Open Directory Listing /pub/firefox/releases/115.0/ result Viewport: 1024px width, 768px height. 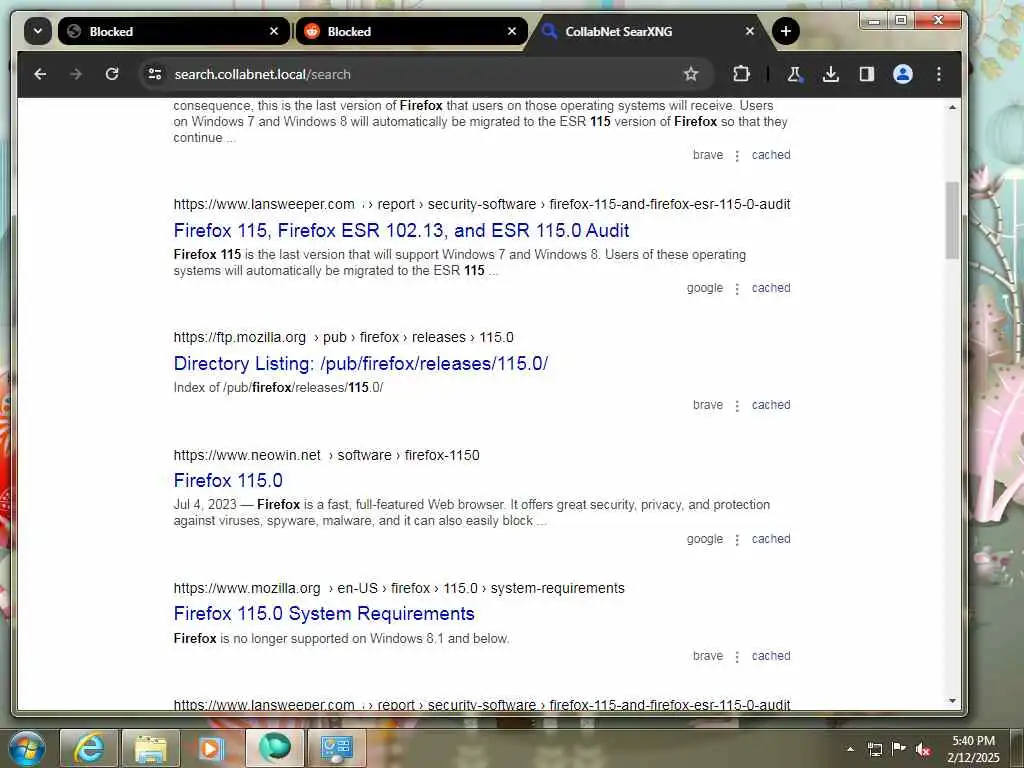[360, 364]
